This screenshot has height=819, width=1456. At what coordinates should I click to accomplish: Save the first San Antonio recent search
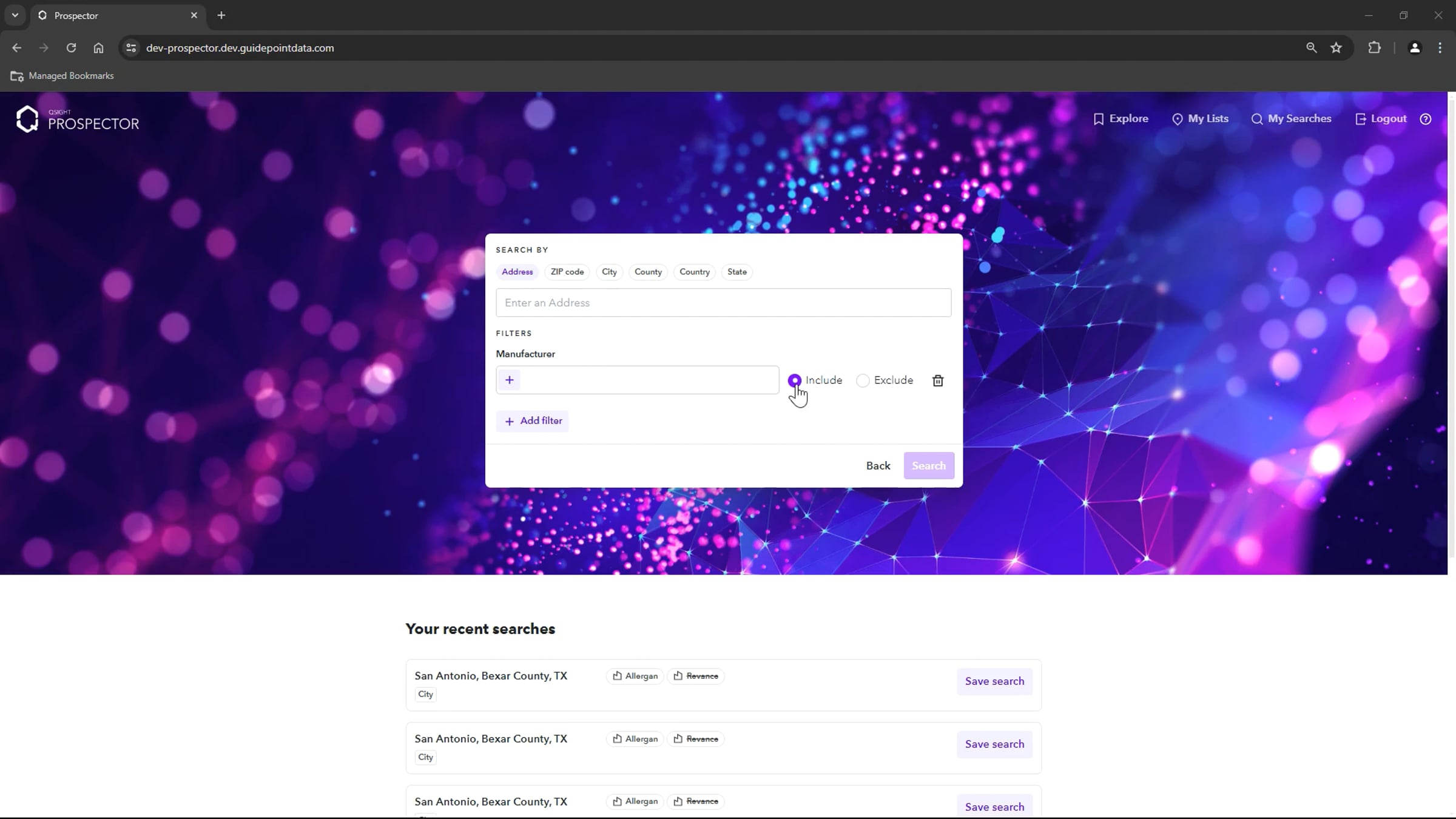point(994,681)
